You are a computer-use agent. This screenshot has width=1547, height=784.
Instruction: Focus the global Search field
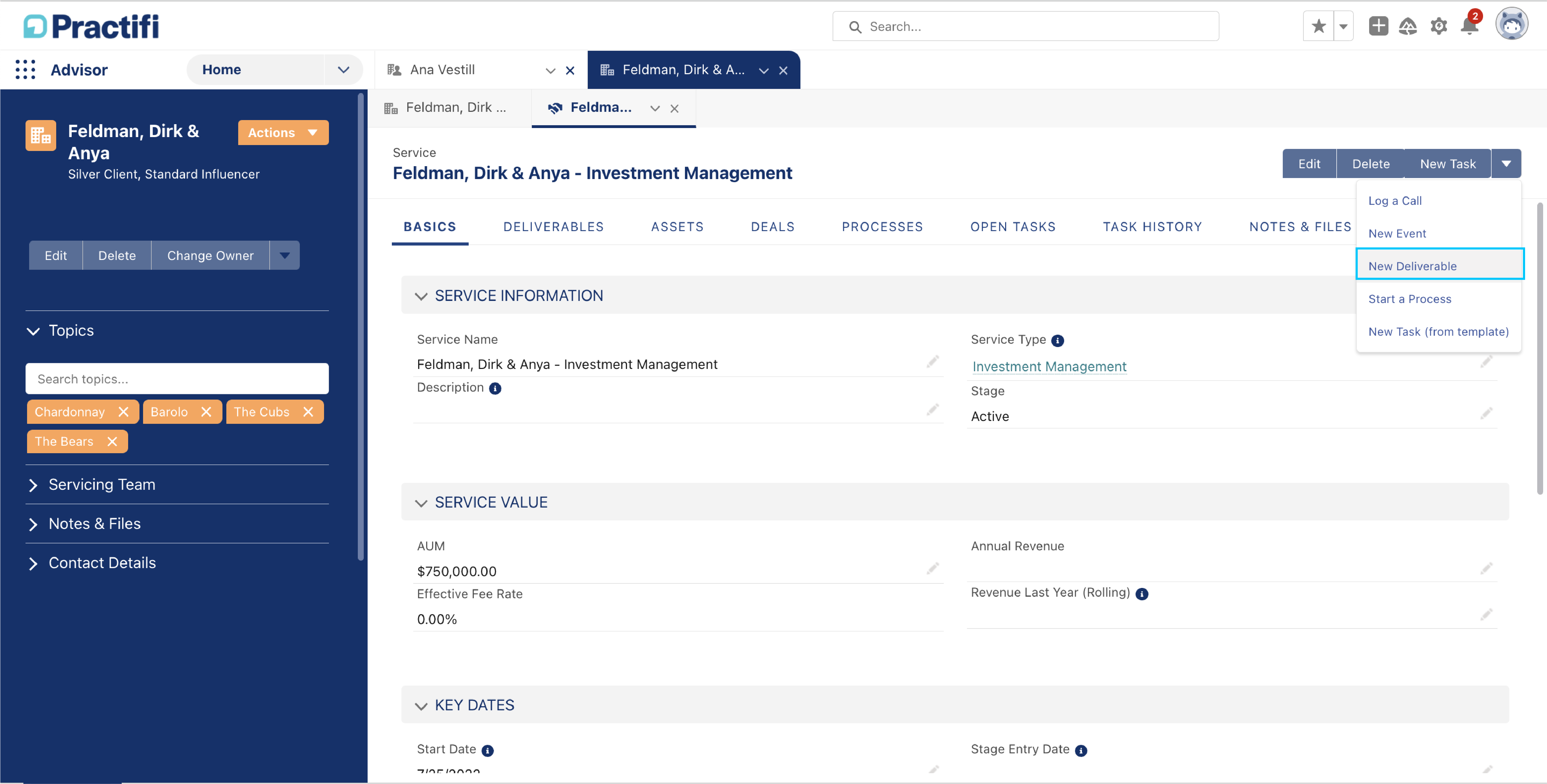[x=1025, y=27]
